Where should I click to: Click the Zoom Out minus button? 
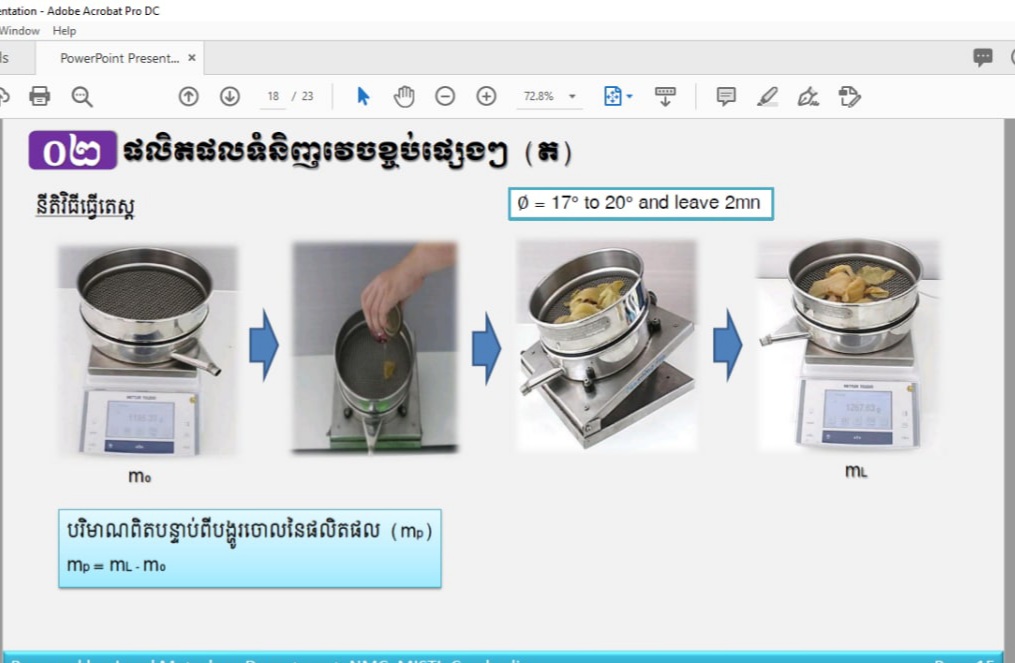tap(445, 96)
